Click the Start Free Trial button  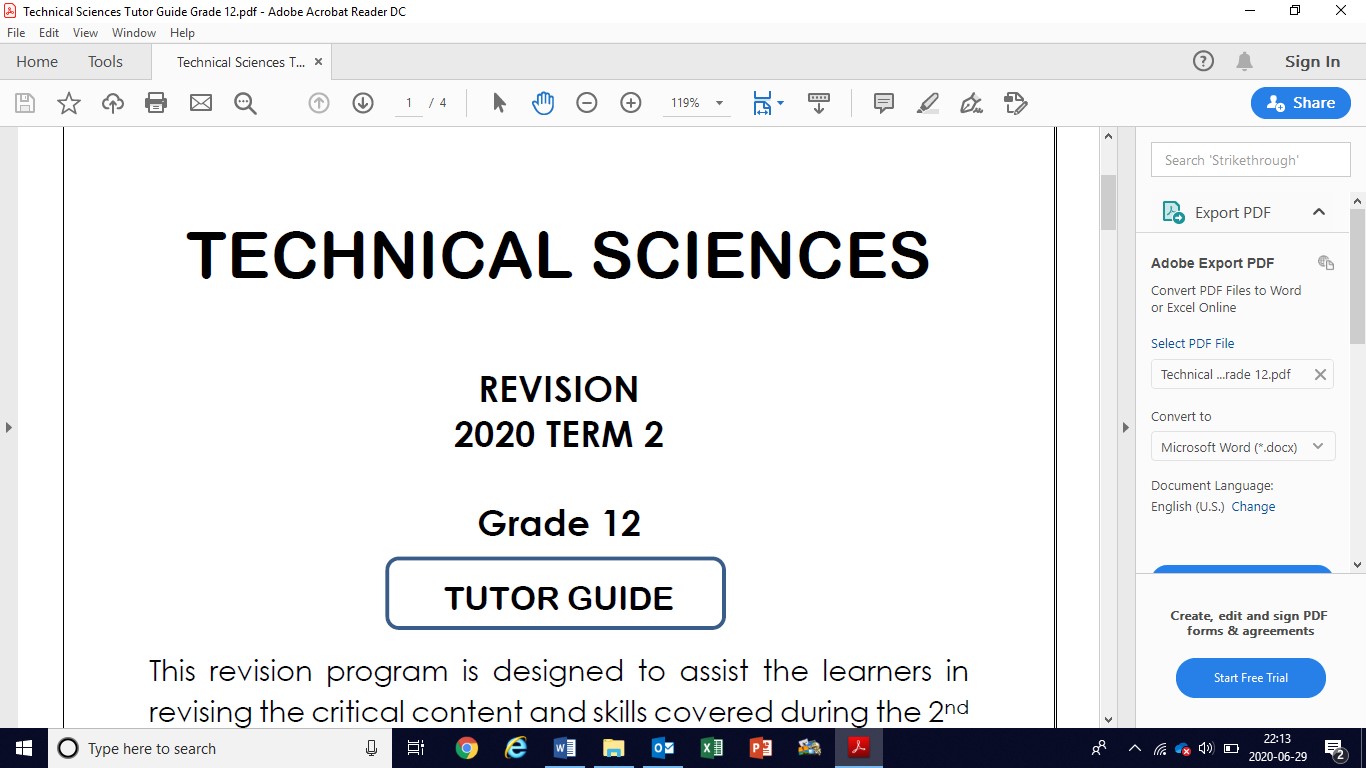click(x=1250, y=678)
